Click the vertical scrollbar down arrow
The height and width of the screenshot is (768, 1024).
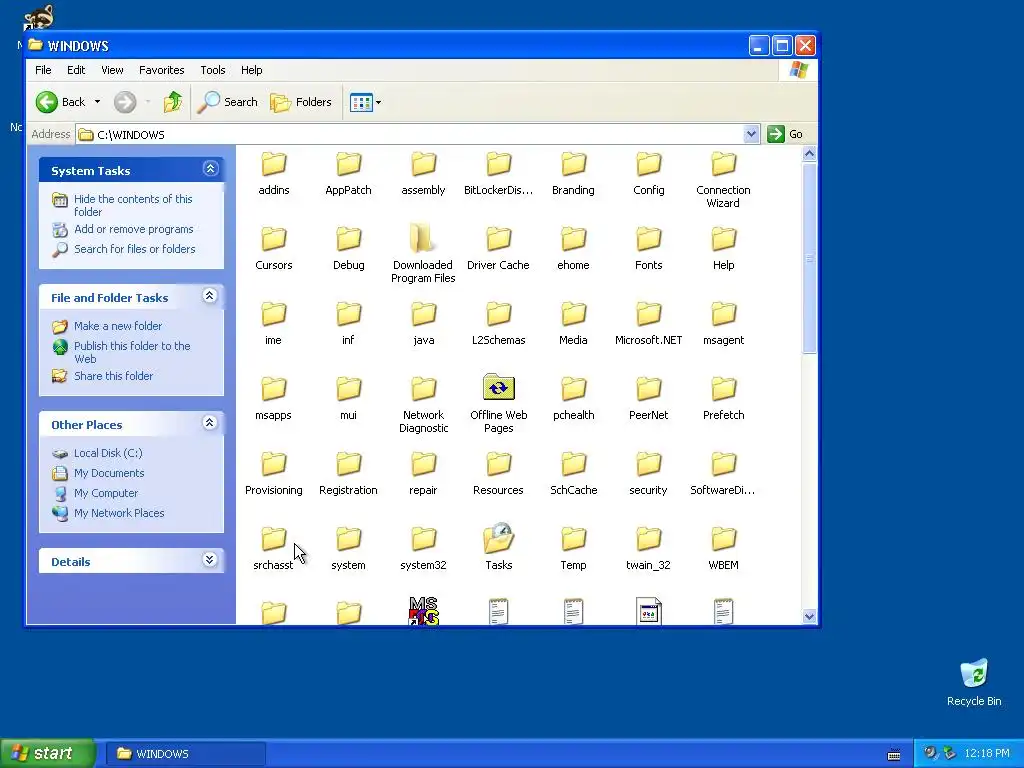click(809, 616)
